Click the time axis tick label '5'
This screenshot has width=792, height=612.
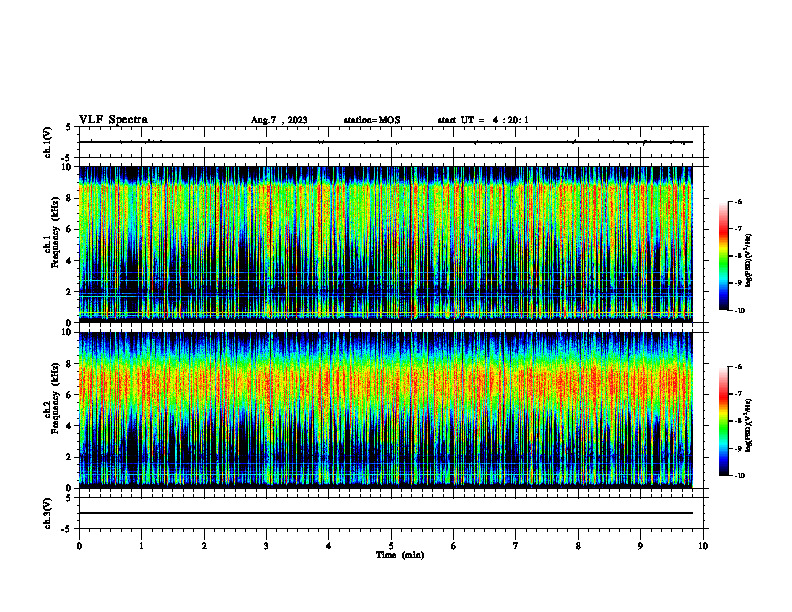point(391,546)
